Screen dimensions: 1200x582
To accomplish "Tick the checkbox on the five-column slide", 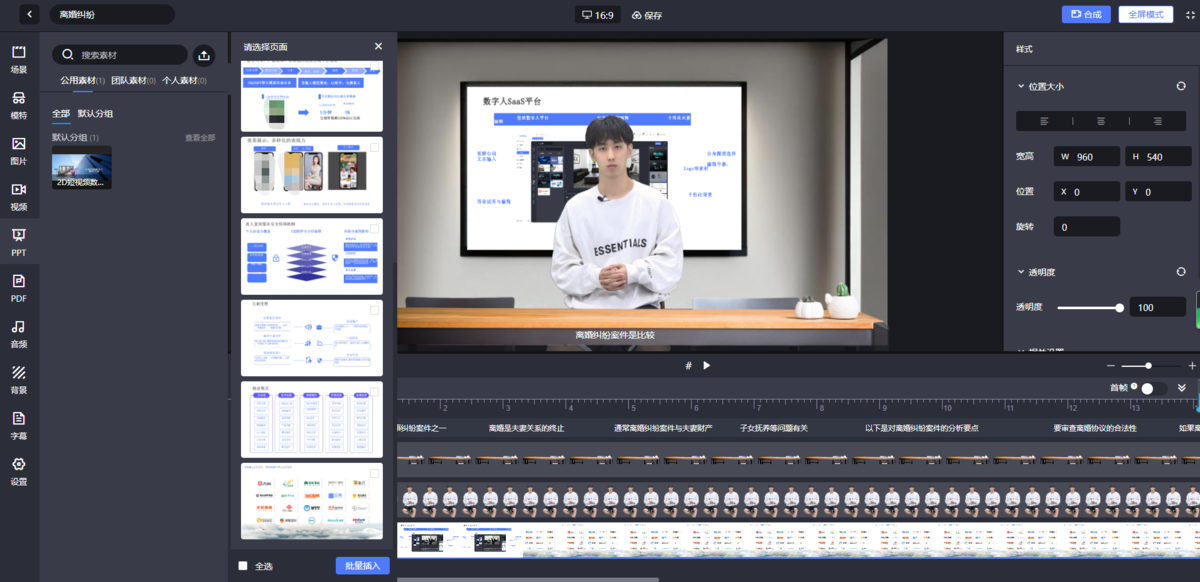I will point(375,392).
